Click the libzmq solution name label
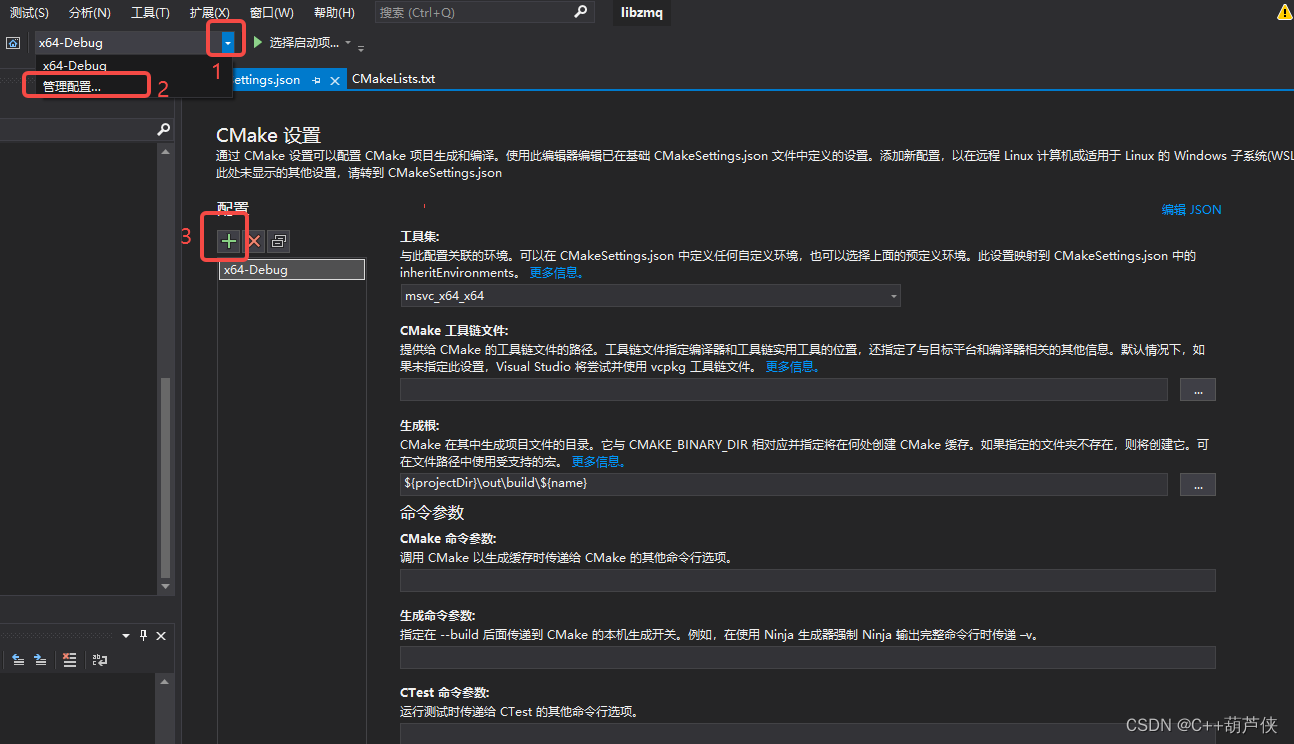The image size is (1294, 744). [641, 13]
